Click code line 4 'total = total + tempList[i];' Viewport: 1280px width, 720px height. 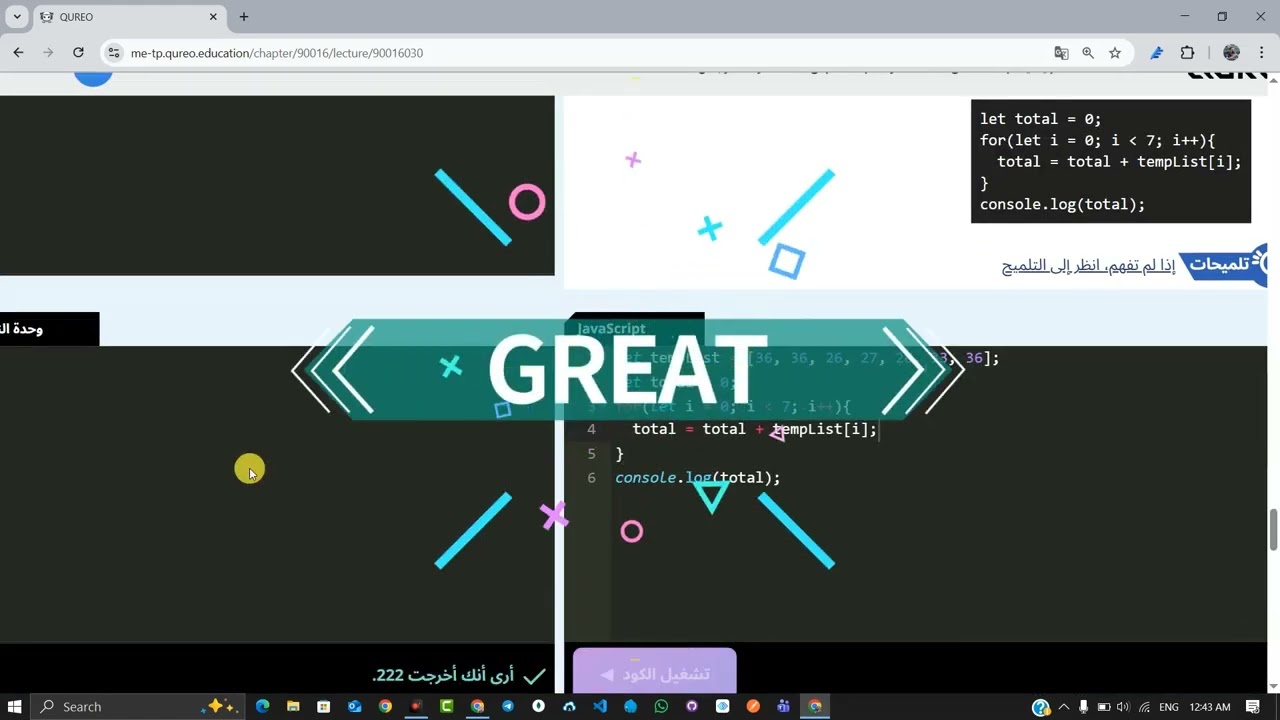click(x=755, y=429)
